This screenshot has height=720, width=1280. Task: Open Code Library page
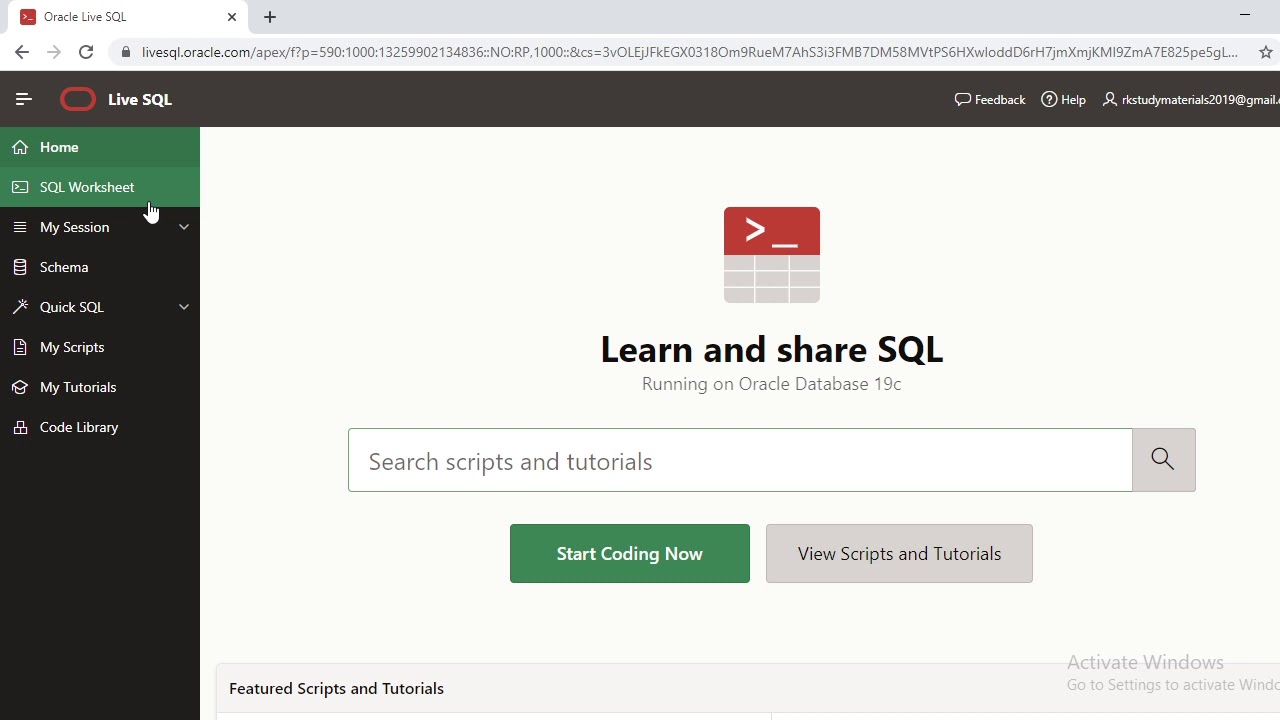pyautogui.click(x=100, y=427)
